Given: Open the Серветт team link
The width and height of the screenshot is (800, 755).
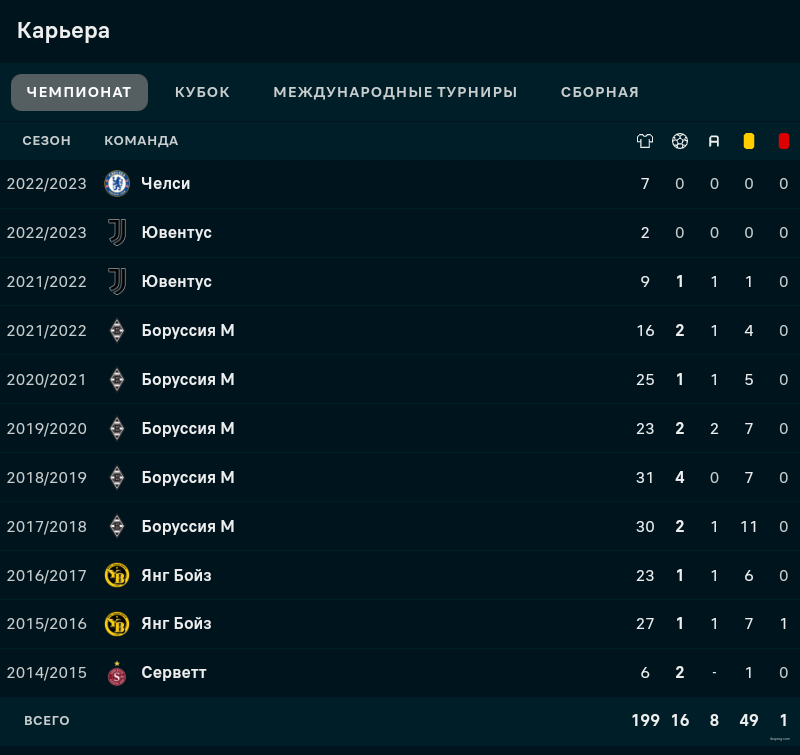Looking at the screenshot, I should 174,672.
